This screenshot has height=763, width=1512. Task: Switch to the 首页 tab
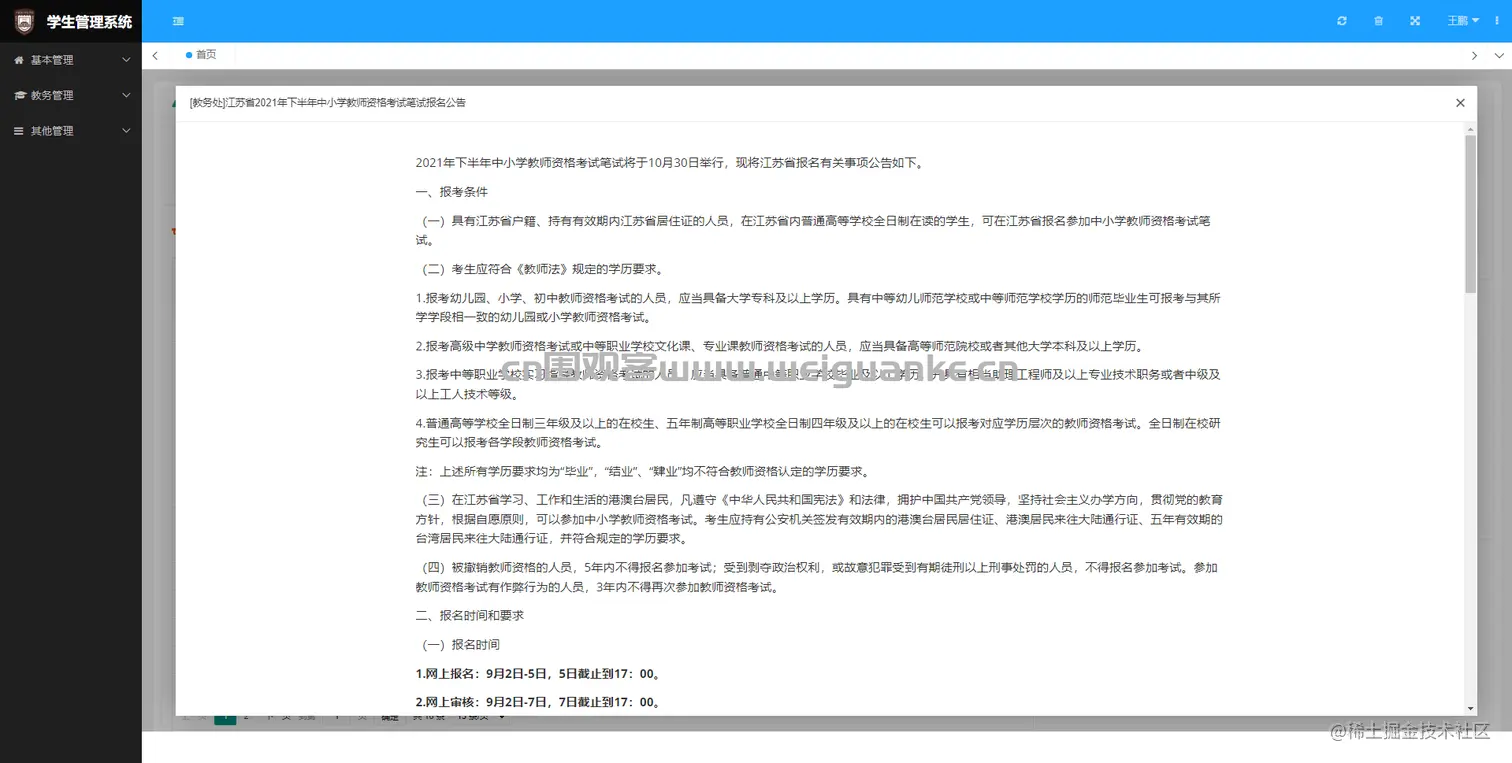click(x=201, y=55)
